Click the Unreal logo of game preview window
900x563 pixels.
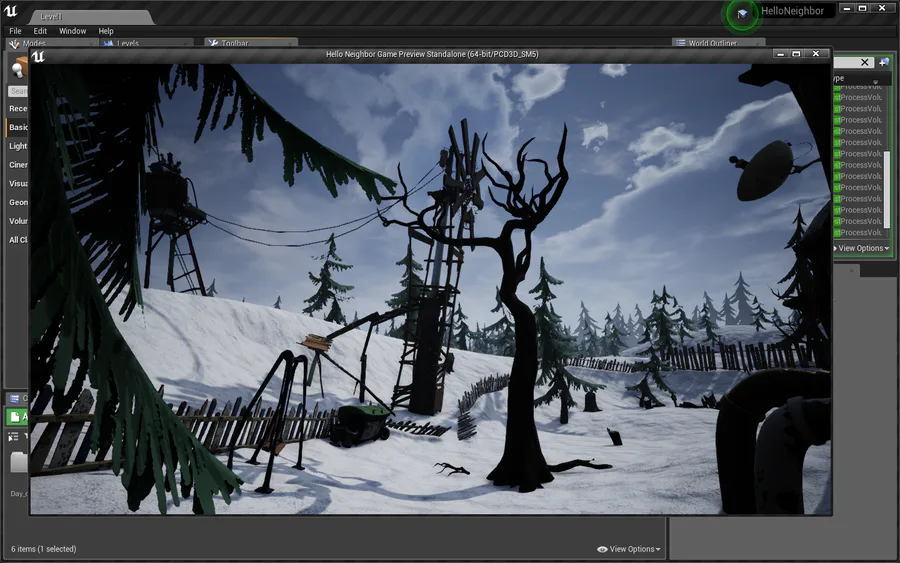click(x=38, y=56)
